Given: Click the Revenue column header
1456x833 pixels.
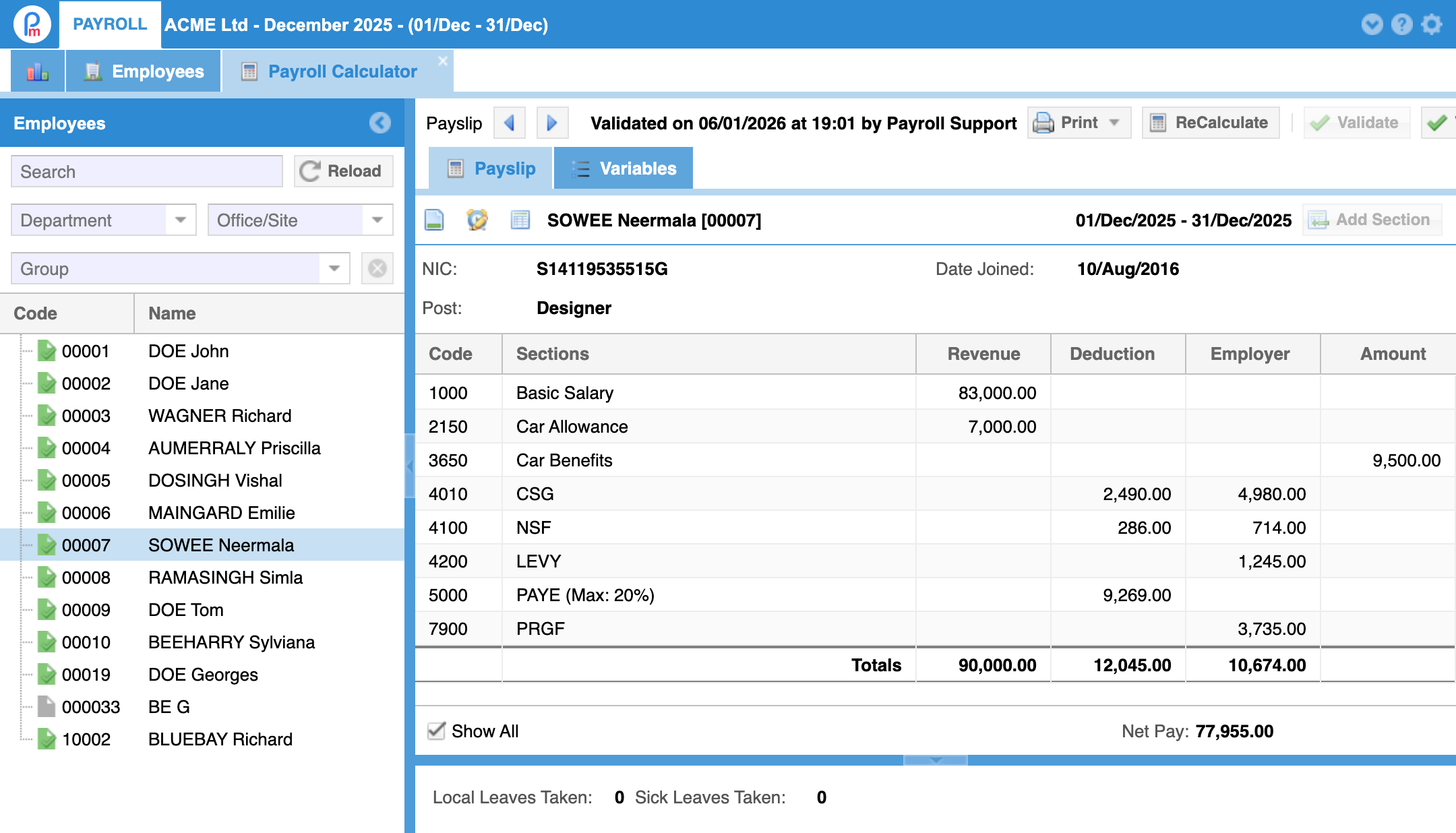Looking at the screenshot, I should [x=983, y=354].
